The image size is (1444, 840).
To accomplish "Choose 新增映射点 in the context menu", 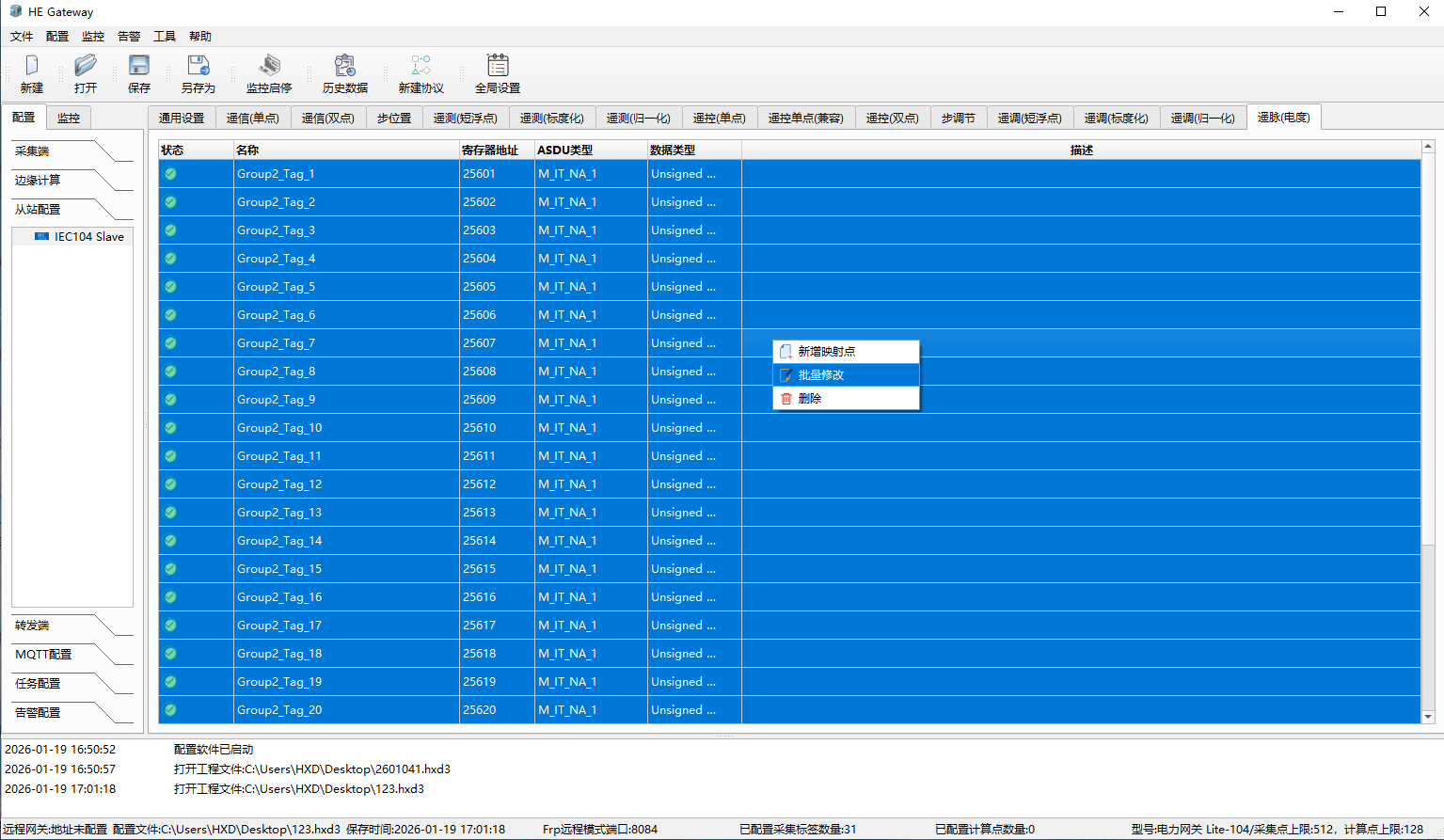I will tap(826, 352).
